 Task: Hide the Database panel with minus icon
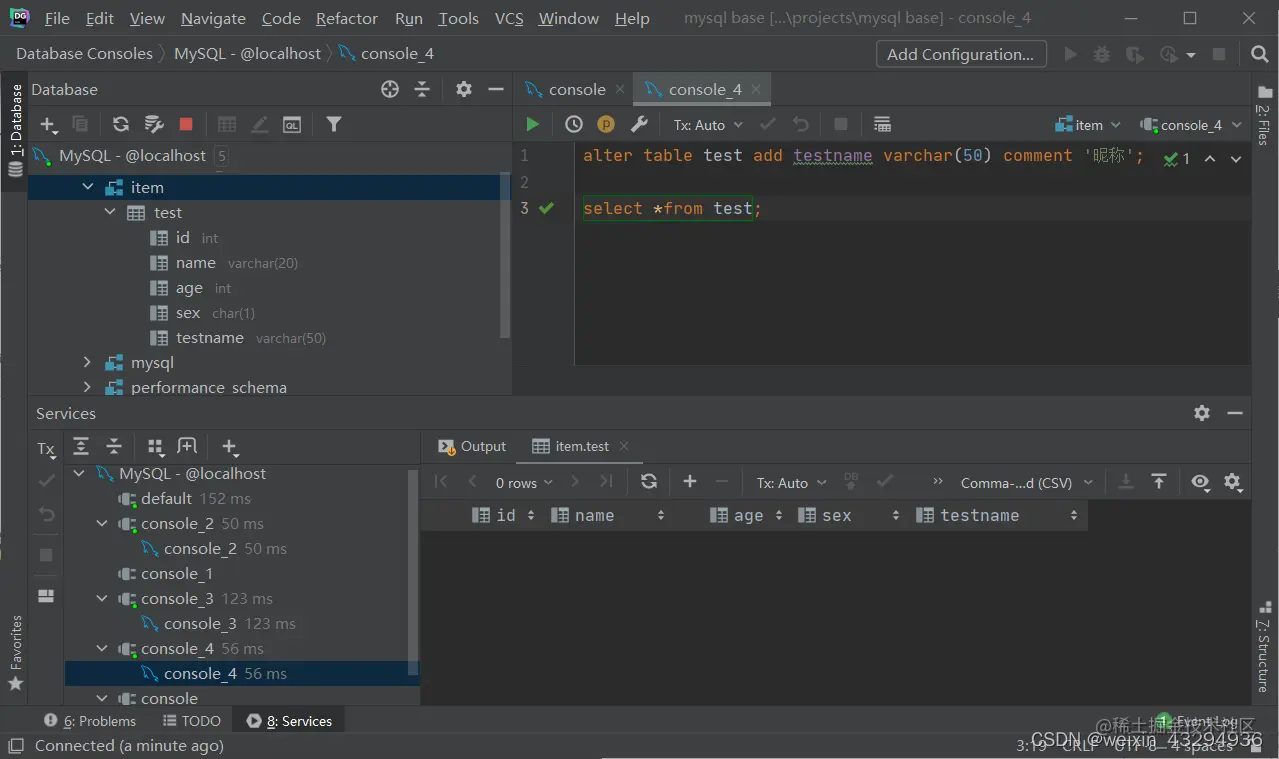pyautogui.click(x=495, y=89)
